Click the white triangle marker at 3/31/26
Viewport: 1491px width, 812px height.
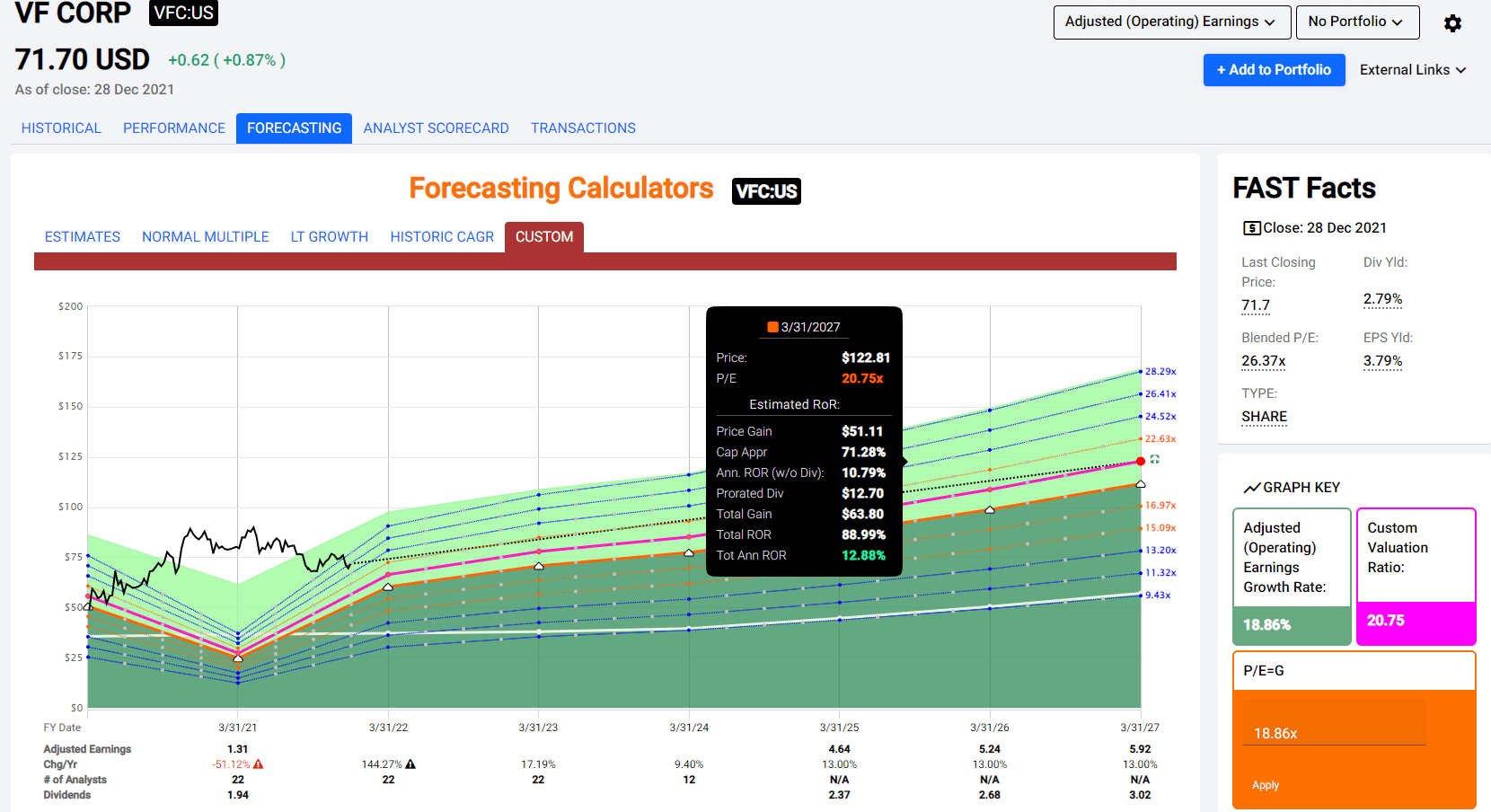click(990, 509)
